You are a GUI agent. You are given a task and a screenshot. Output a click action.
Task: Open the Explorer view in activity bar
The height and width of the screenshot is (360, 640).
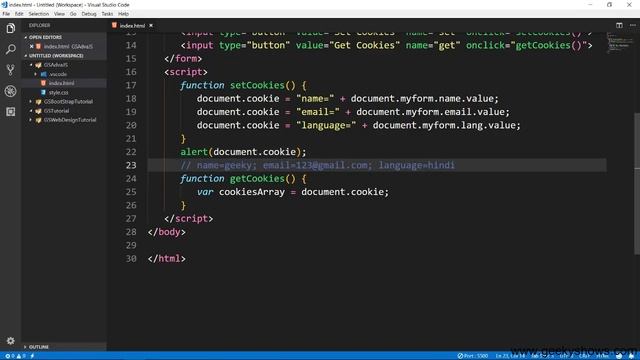(11, 28)
